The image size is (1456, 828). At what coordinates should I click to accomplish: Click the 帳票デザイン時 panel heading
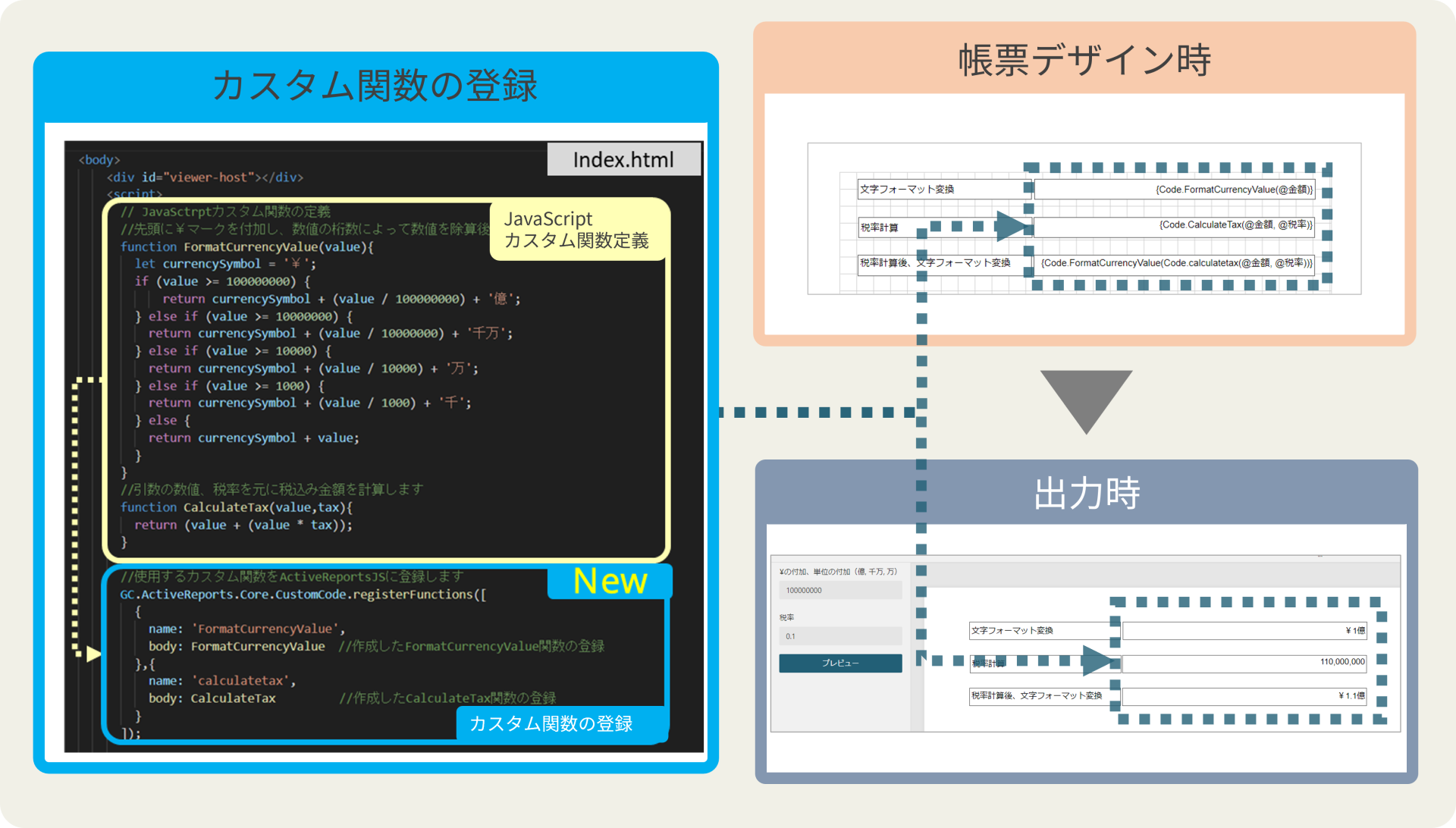coord(1084,60)
